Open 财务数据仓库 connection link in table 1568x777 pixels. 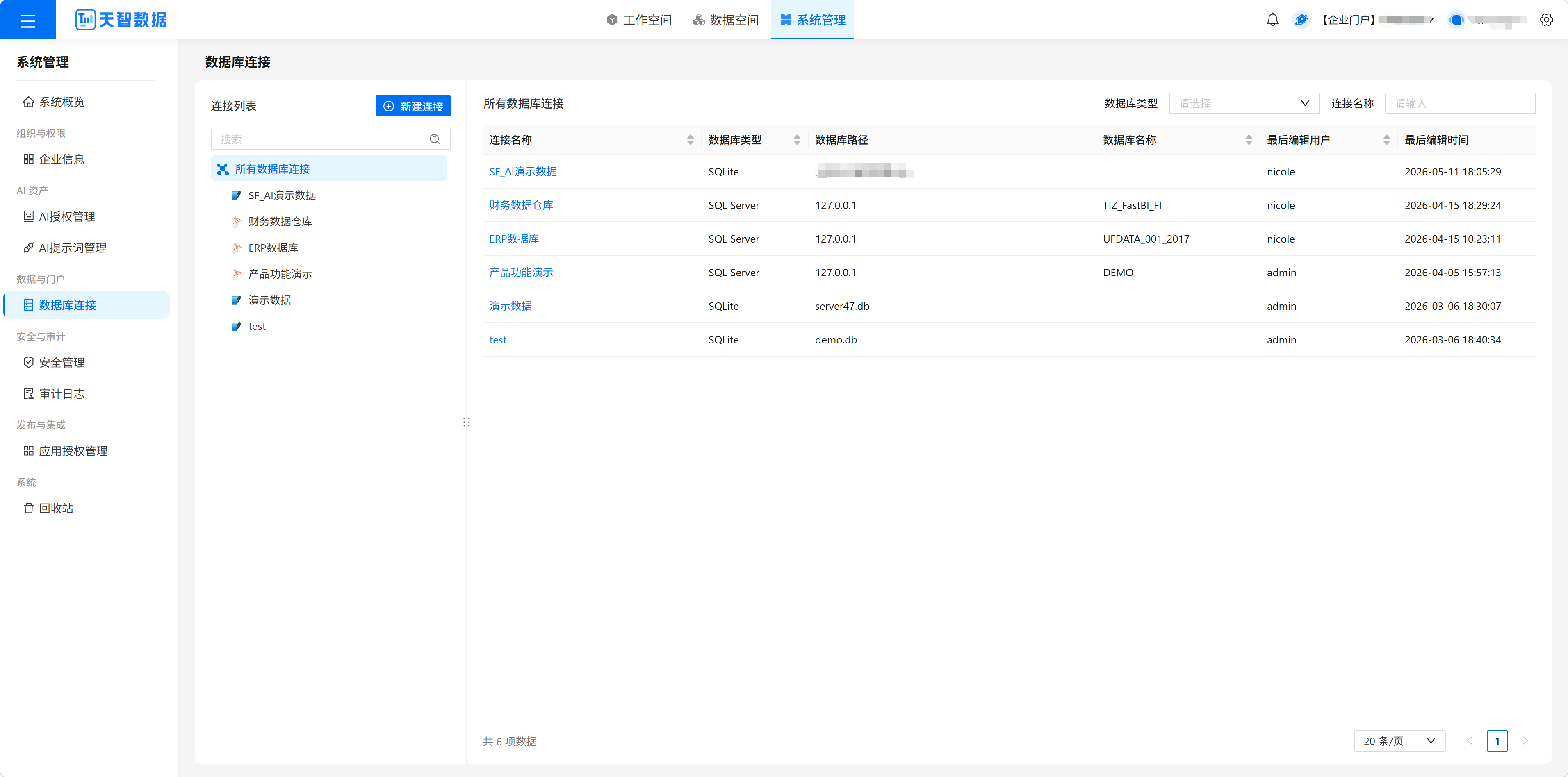tap(521, 205)
